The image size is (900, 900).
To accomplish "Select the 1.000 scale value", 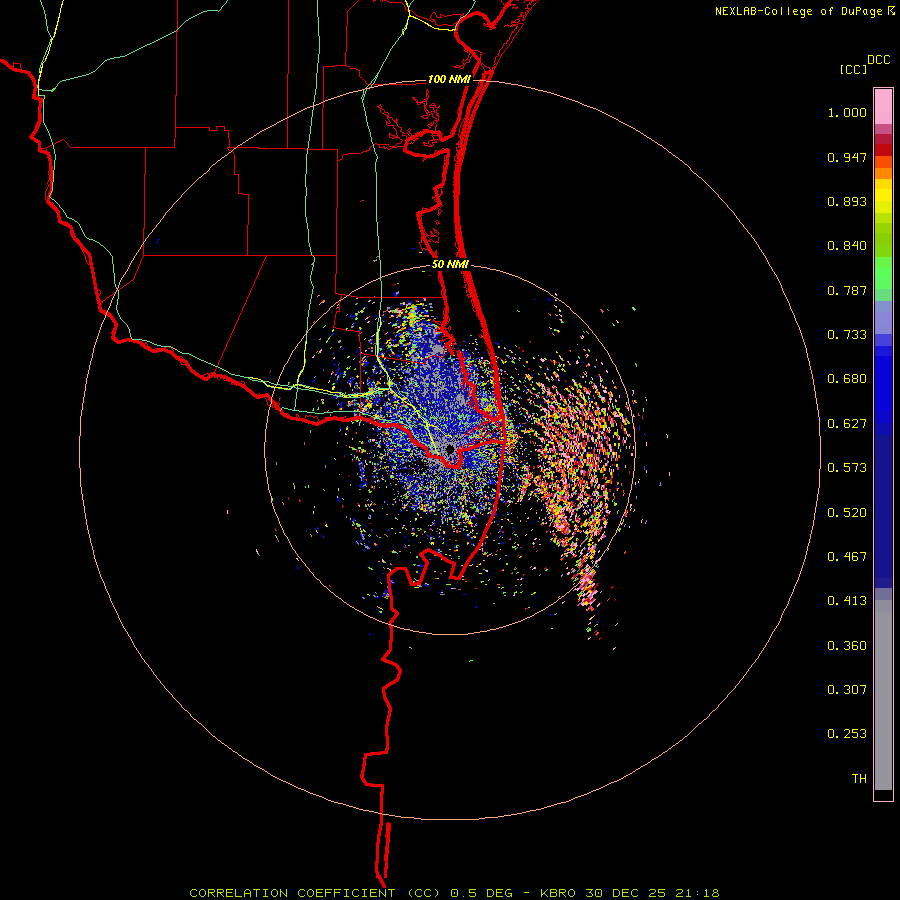I will 847,112.
